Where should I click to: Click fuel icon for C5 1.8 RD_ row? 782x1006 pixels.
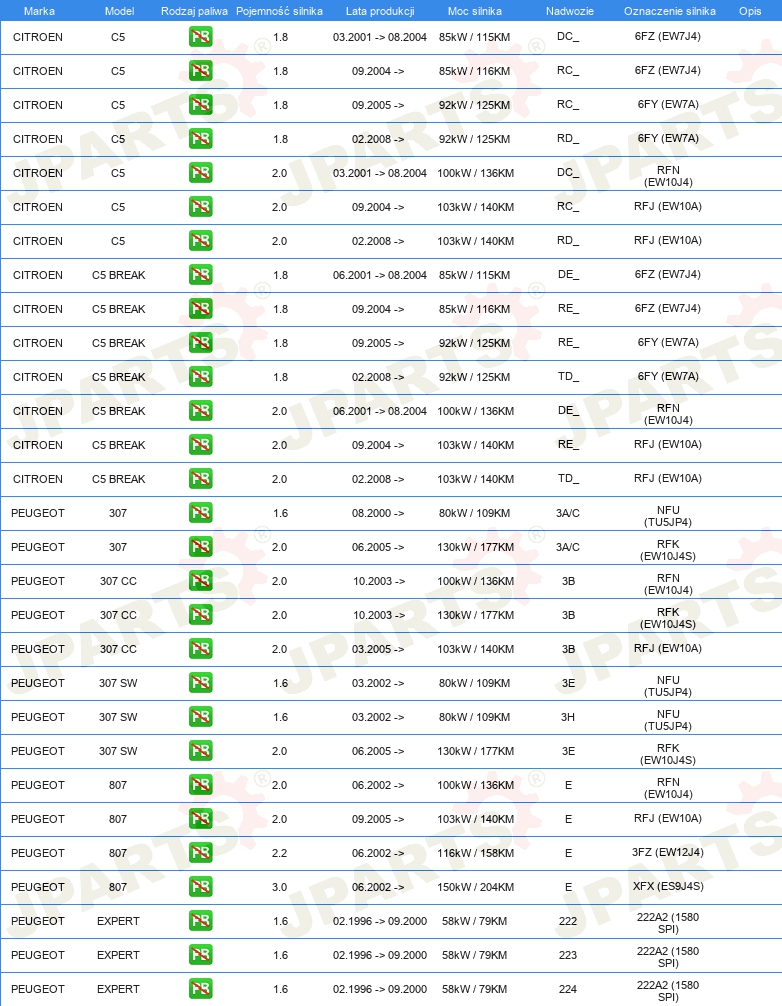click(x=201, y=139)
